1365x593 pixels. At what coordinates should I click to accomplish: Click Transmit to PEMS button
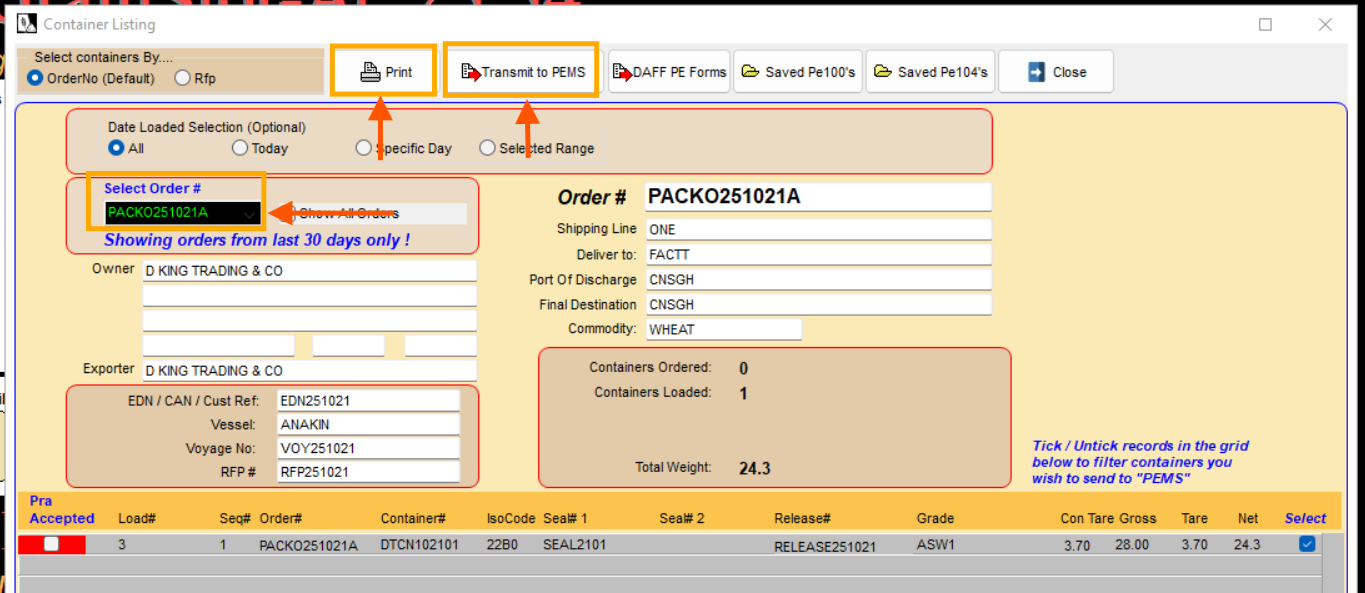click(522, 72)
